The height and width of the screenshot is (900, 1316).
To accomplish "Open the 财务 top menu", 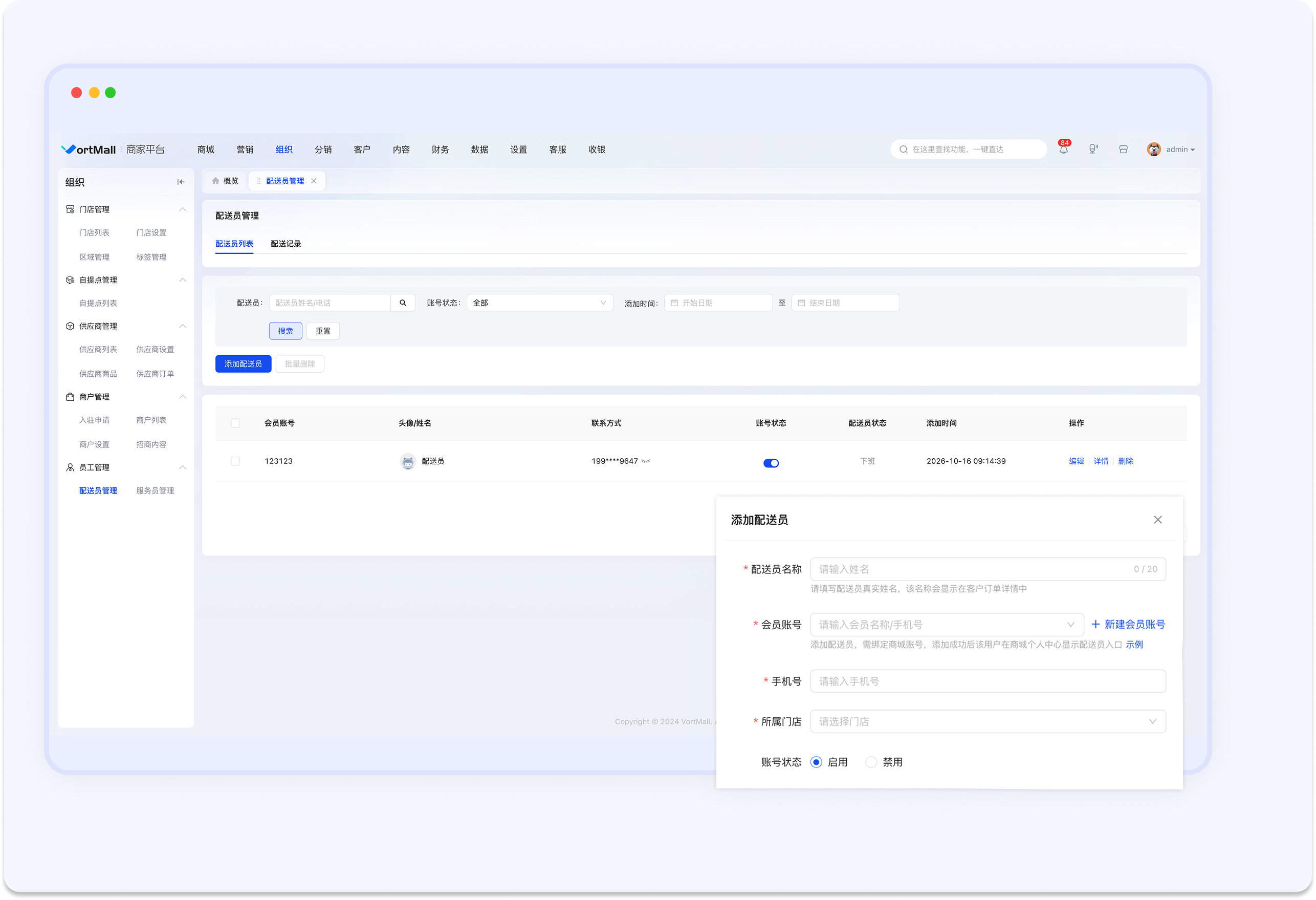I will [441, 149].
